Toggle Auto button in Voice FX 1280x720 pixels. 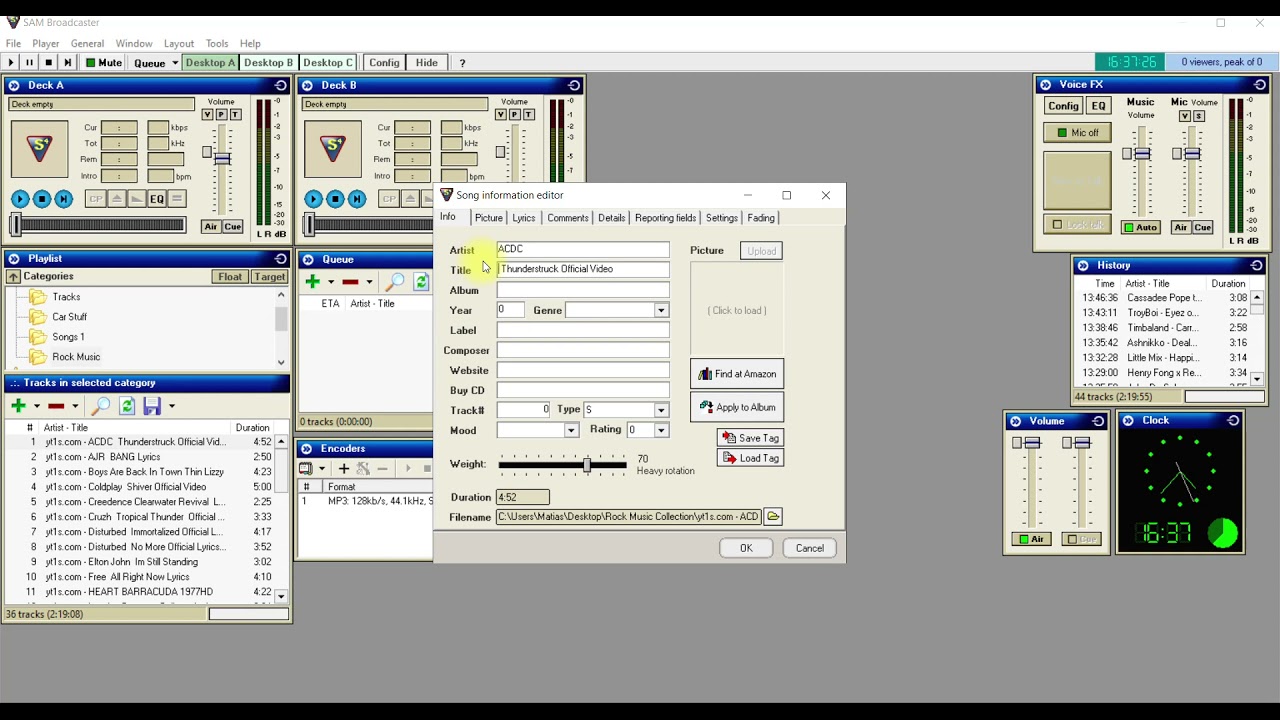[x=1139, y=228]
